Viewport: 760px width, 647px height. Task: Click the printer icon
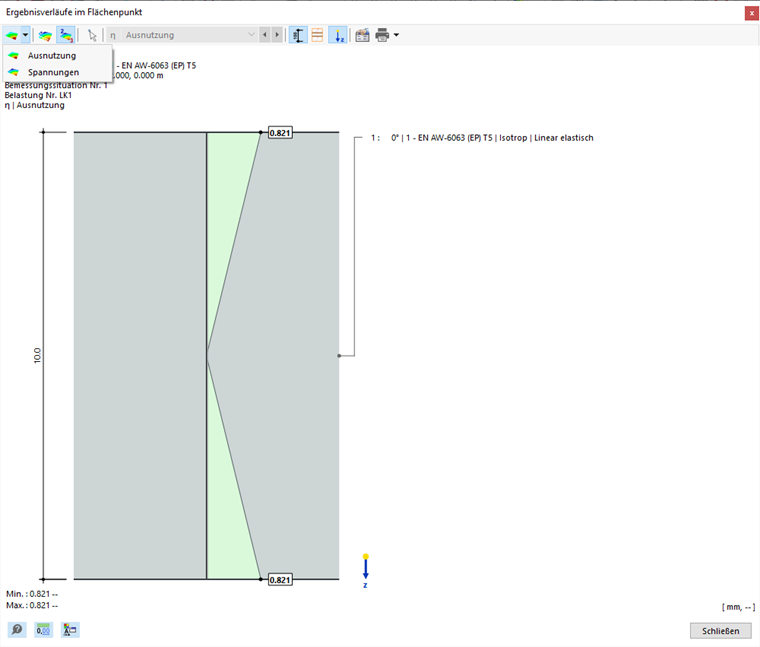point(382,35)
